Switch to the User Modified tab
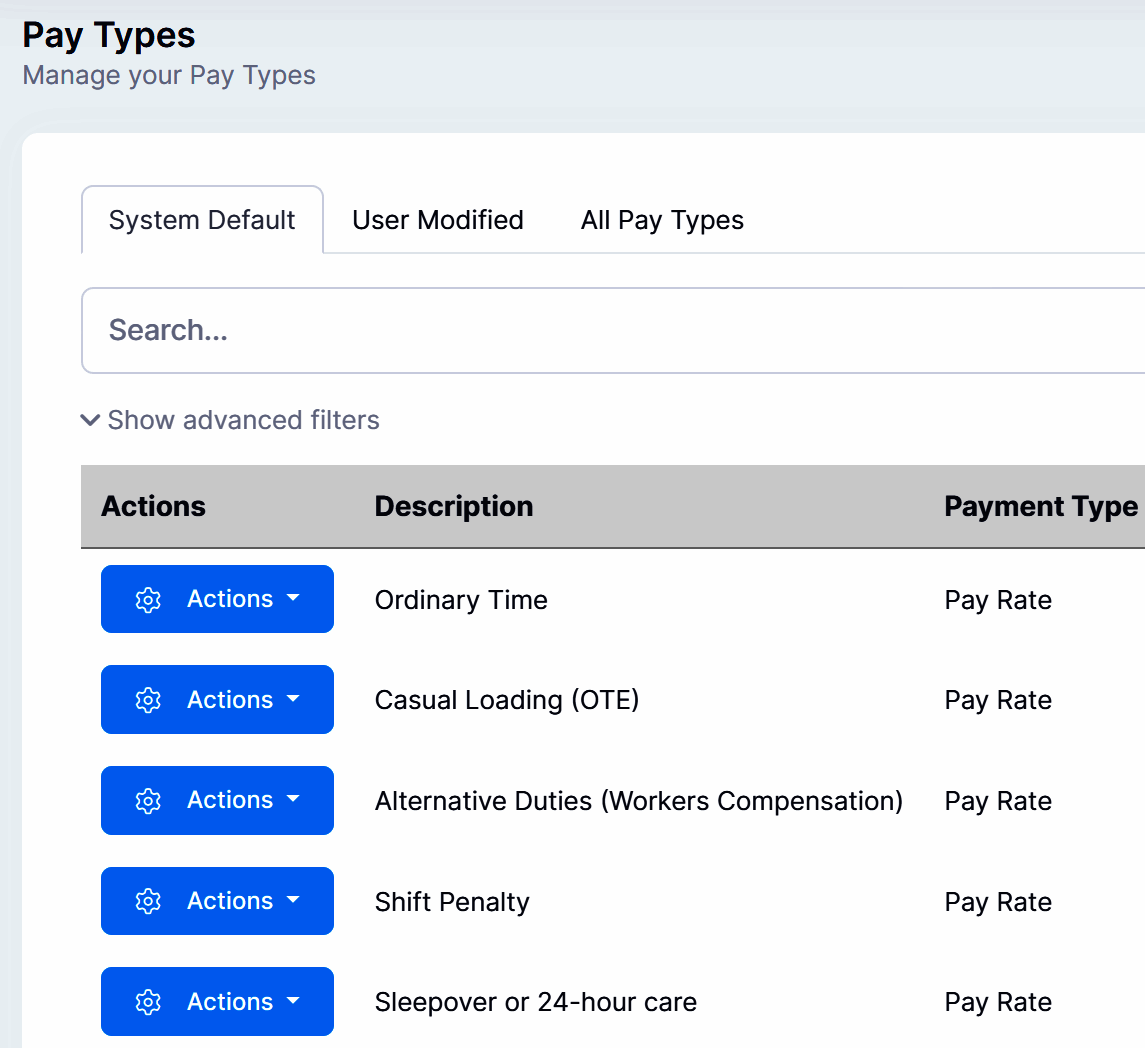 click(x=438, y=220)
